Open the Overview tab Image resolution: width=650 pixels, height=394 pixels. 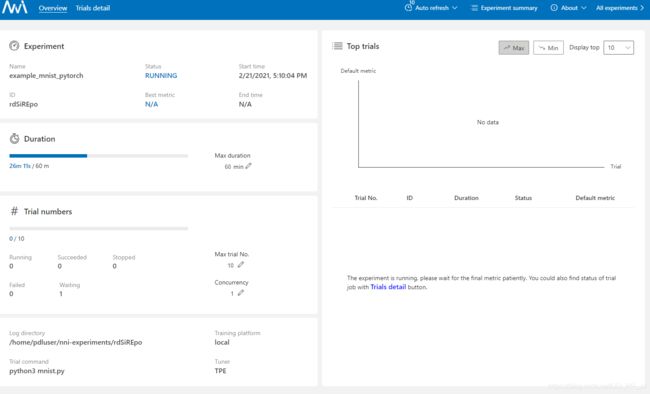(x=53, y=8)
